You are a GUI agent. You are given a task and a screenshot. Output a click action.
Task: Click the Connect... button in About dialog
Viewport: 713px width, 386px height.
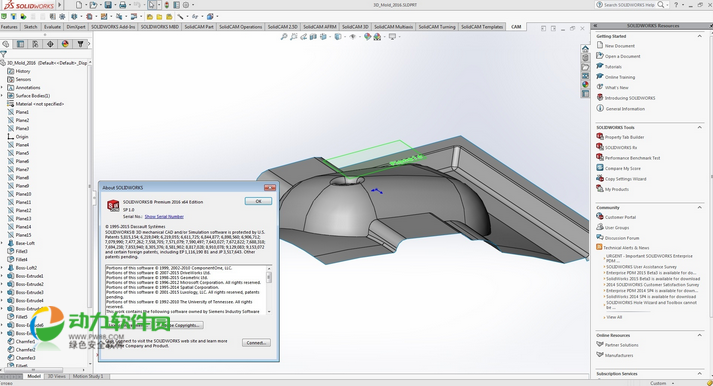[256, 343]
